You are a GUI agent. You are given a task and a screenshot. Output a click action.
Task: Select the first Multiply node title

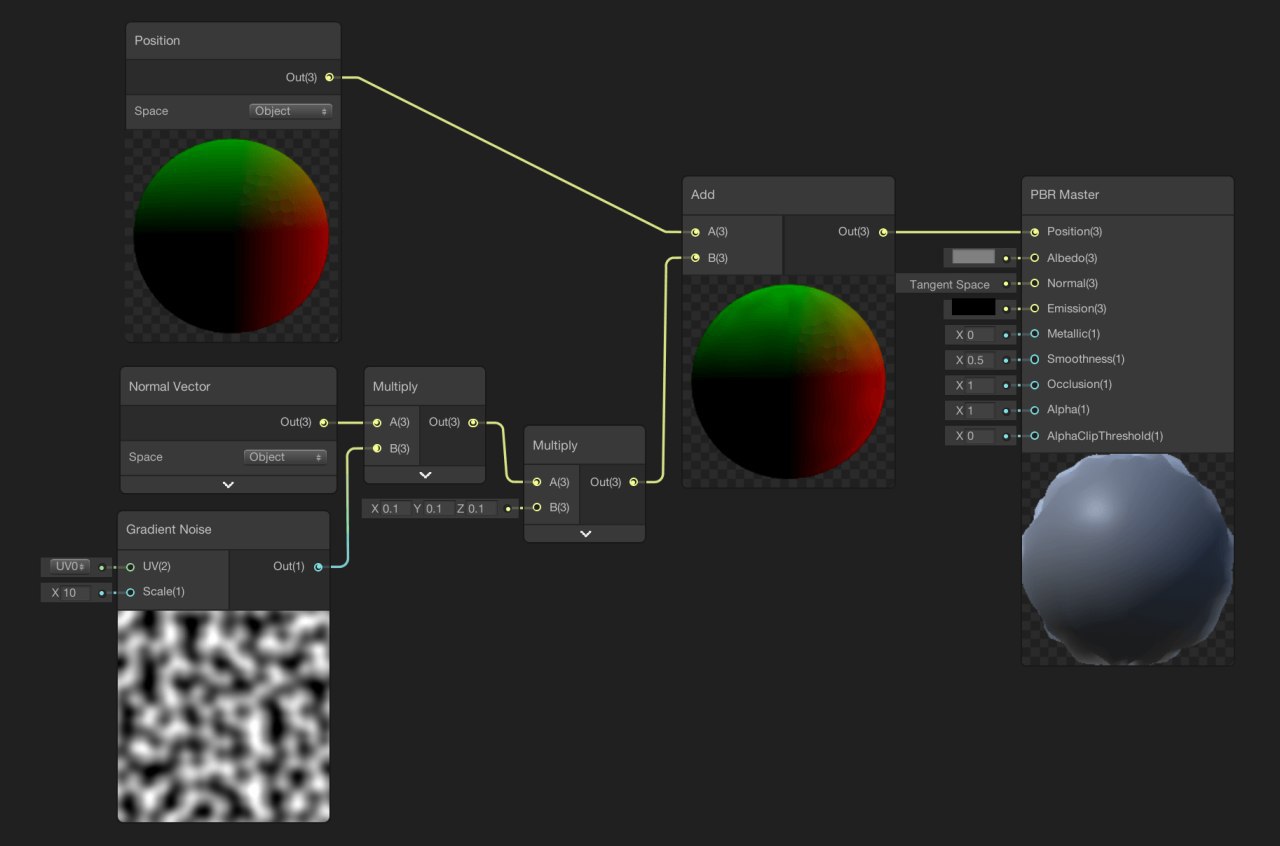point(395,386)
